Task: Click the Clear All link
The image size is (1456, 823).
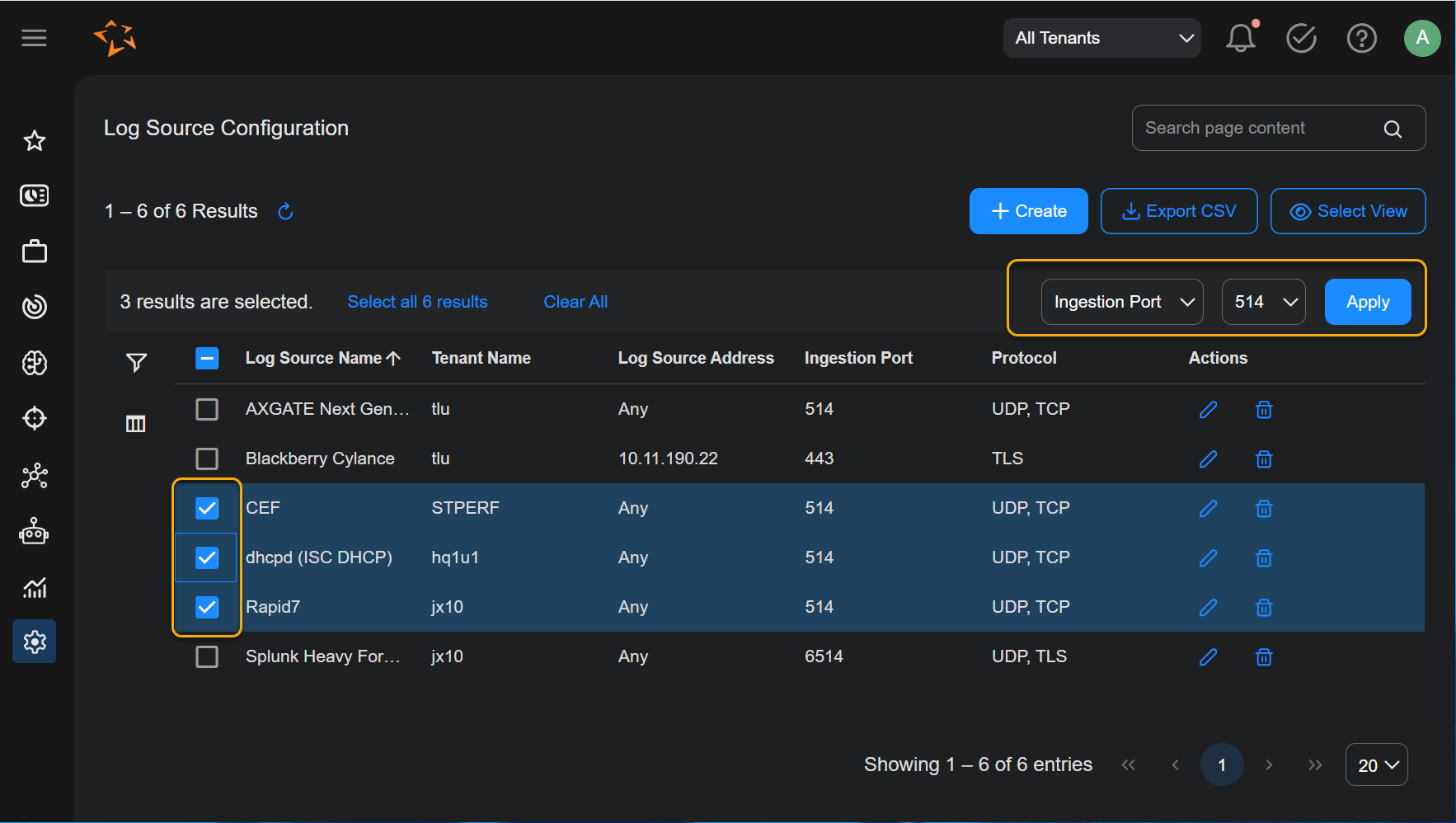Action: (575, 302)
